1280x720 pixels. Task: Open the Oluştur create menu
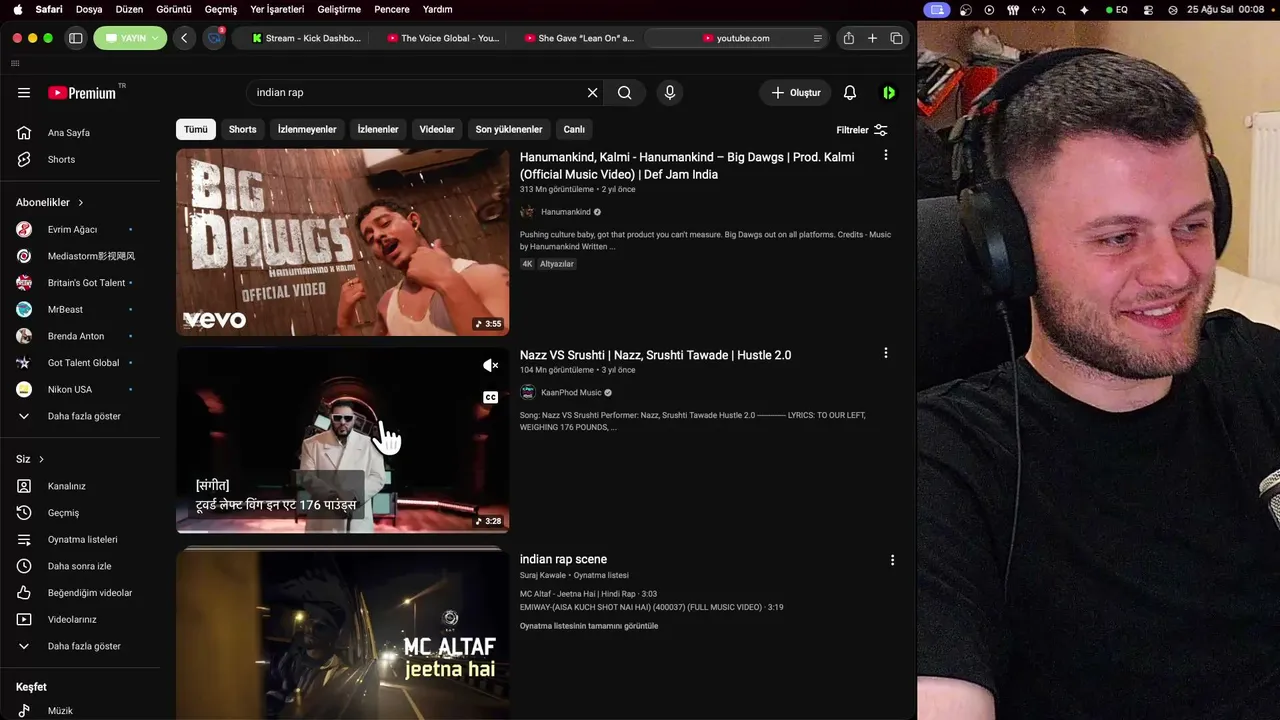pyautogui.click(x=795, y=93)
